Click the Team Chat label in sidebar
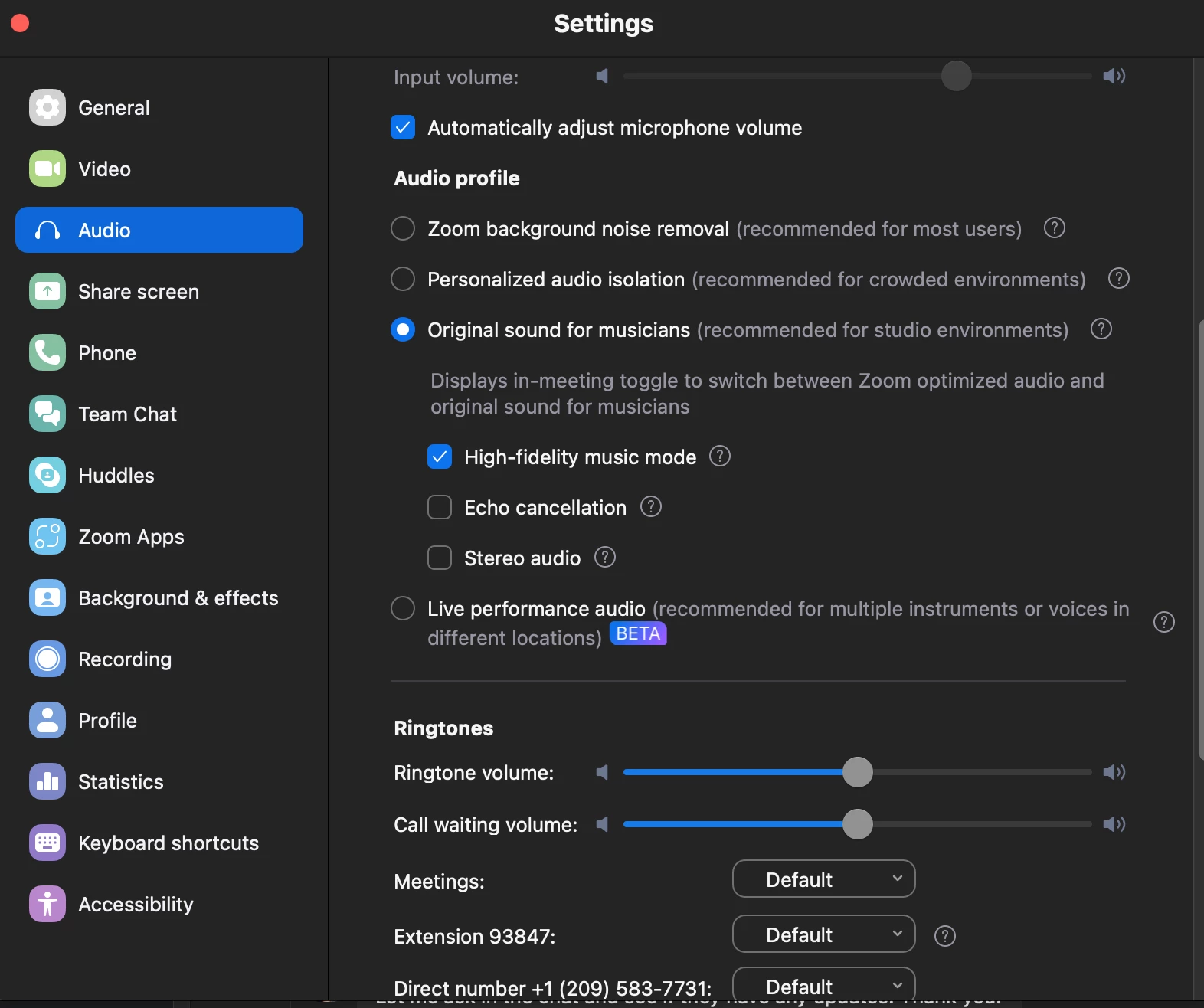1204x1008 pixels. 128,414
